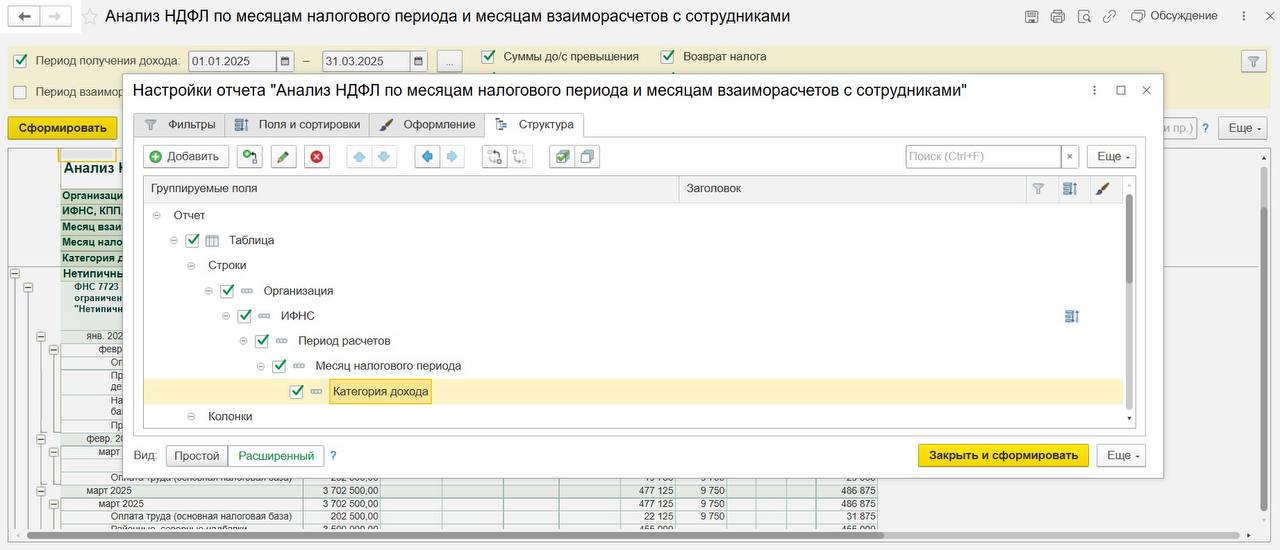The width and height of the screenshot is (1280, 550).
Task: Switch to the Оформление tab
Action: pos(426,125)
